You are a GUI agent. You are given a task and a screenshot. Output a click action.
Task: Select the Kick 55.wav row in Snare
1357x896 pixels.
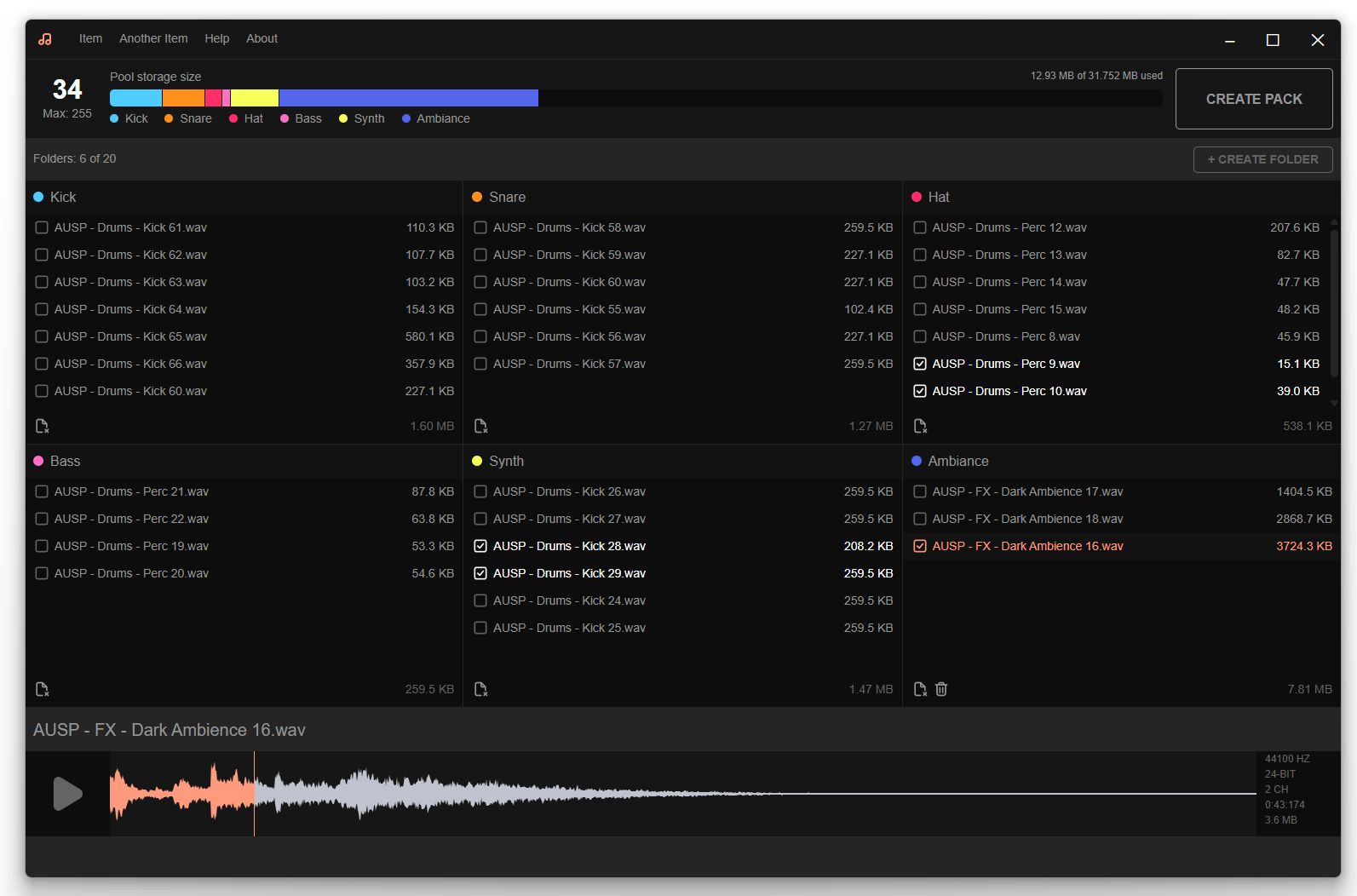coord(683,309)
